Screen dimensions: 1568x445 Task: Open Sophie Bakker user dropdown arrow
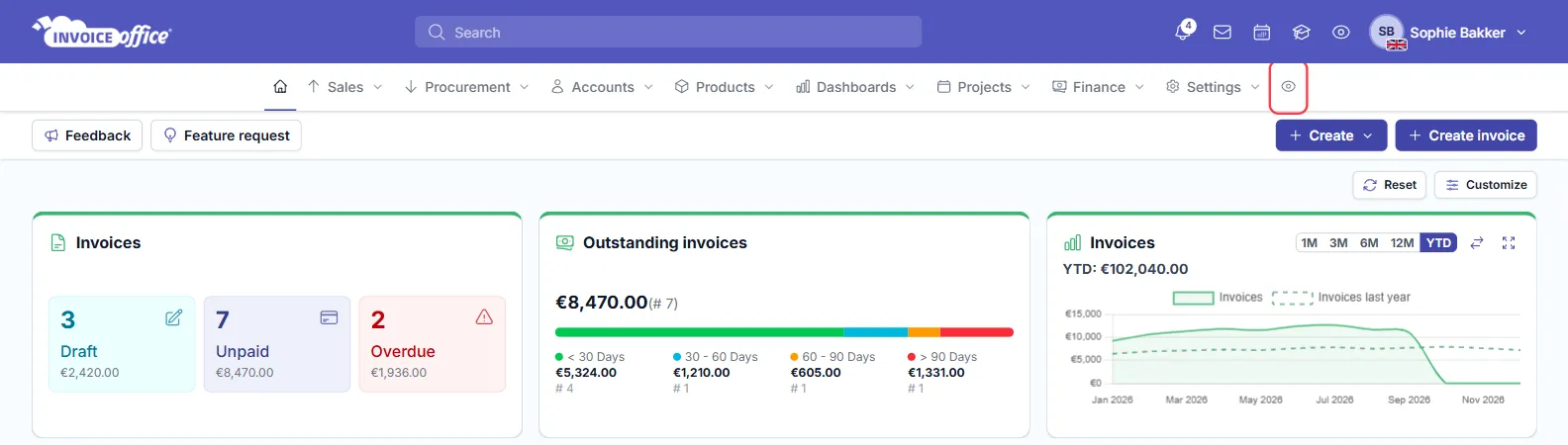1521,33
